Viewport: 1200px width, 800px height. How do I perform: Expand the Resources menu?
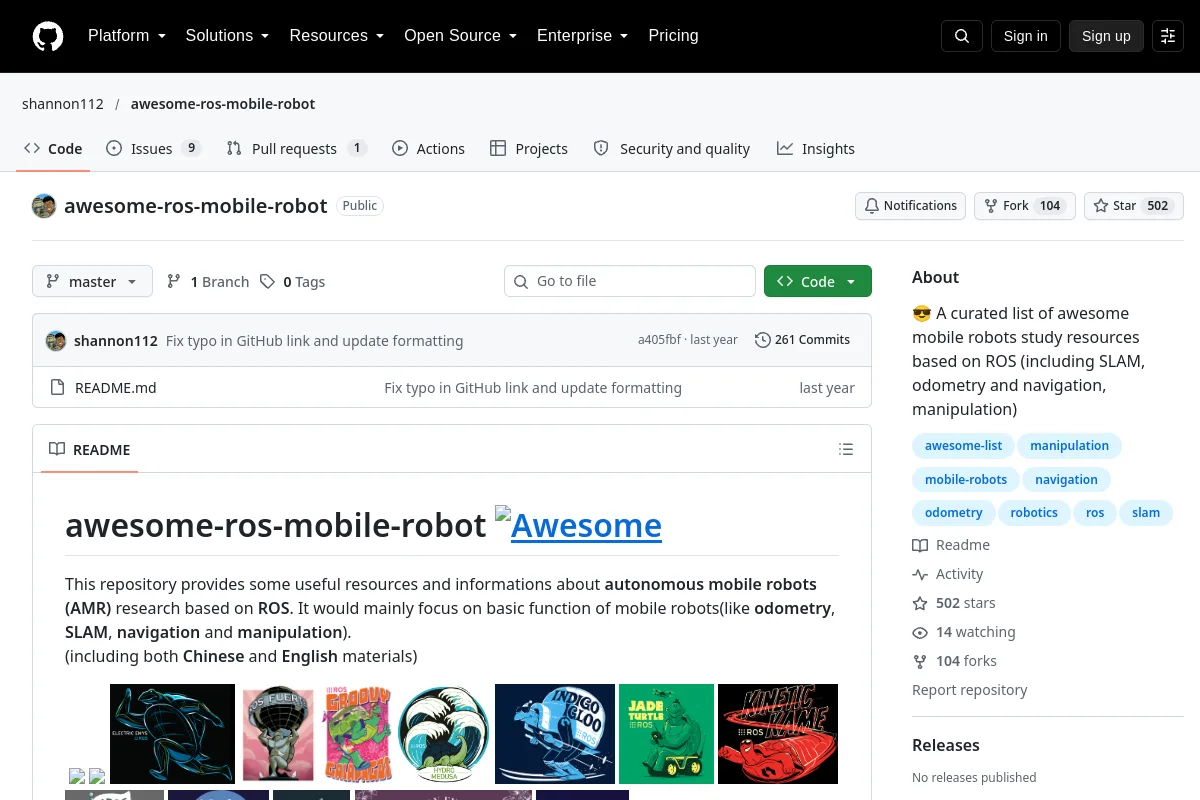click(x=336, y=36)
